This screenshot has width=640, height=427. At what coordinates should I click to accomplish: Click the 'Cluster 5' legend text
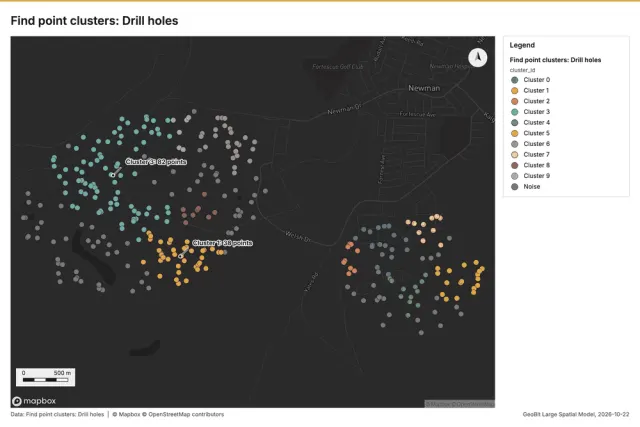(536, 133)
